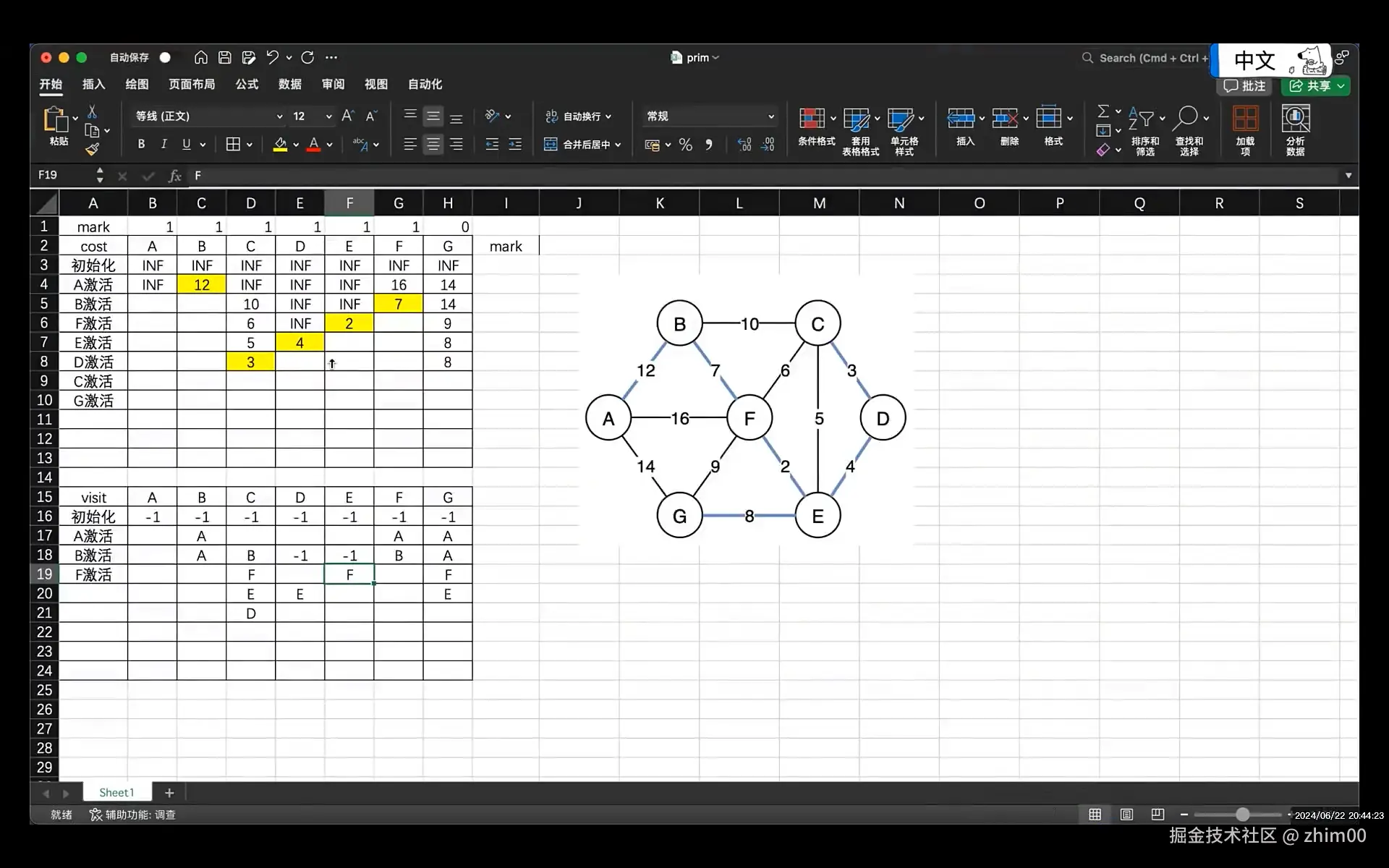Screen dimensions: 1389x868
Task: Expand the number format dropdown showing 常规
Action: pos(770,116)
